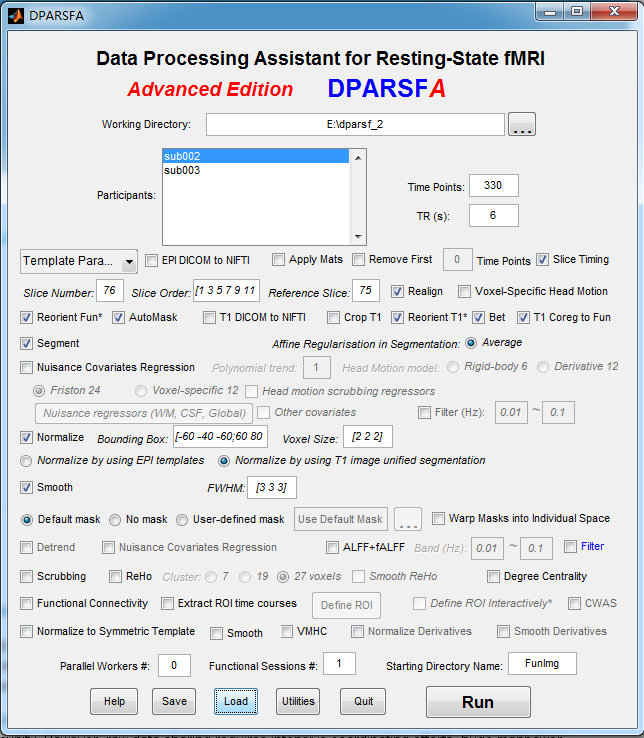
Task: Click the TR (s) input field
Action: tap(493, 216)
